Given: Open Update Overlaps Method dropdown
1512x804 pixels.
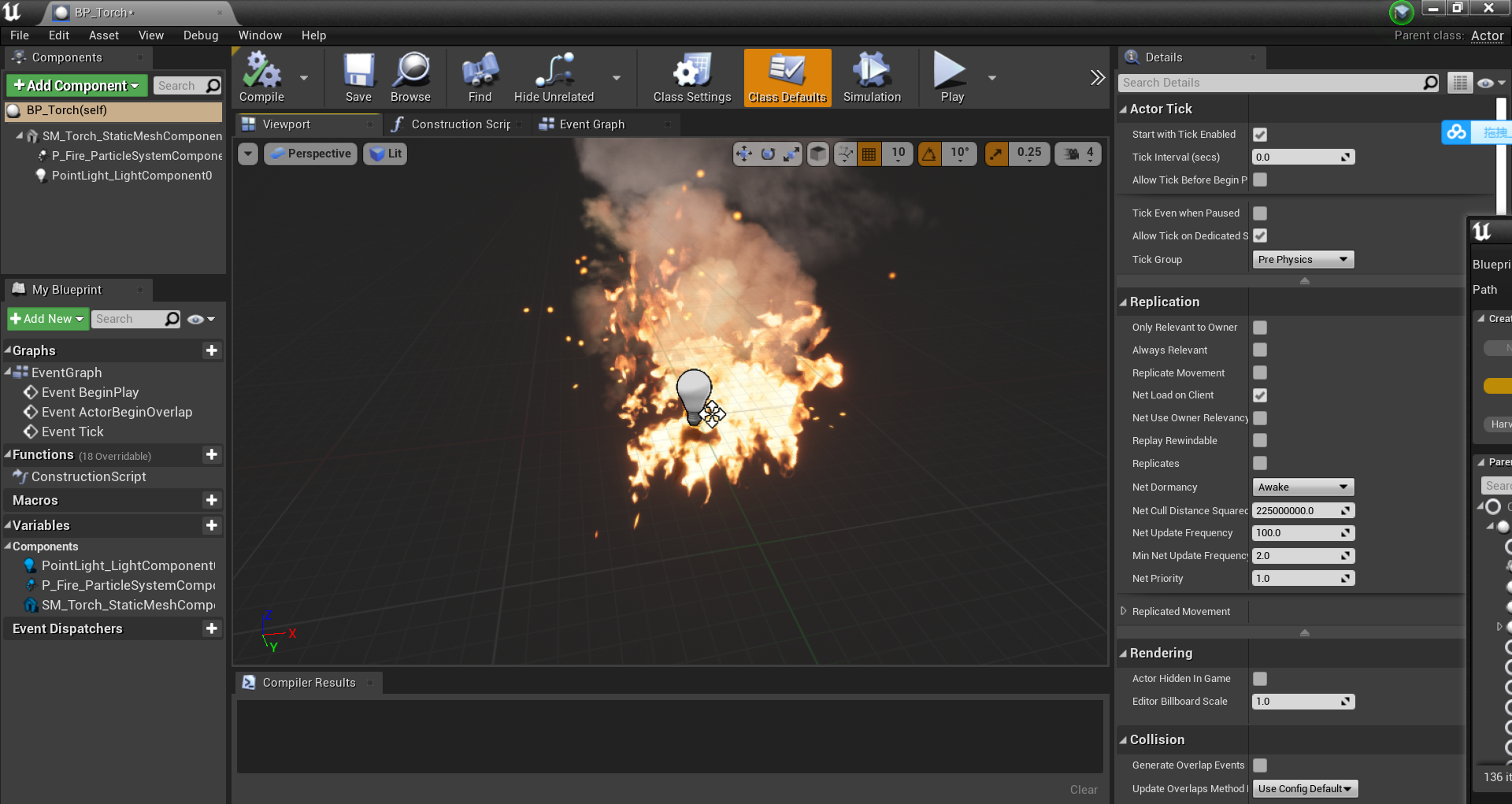Looking at the screenshot, I should (1305, 788).
